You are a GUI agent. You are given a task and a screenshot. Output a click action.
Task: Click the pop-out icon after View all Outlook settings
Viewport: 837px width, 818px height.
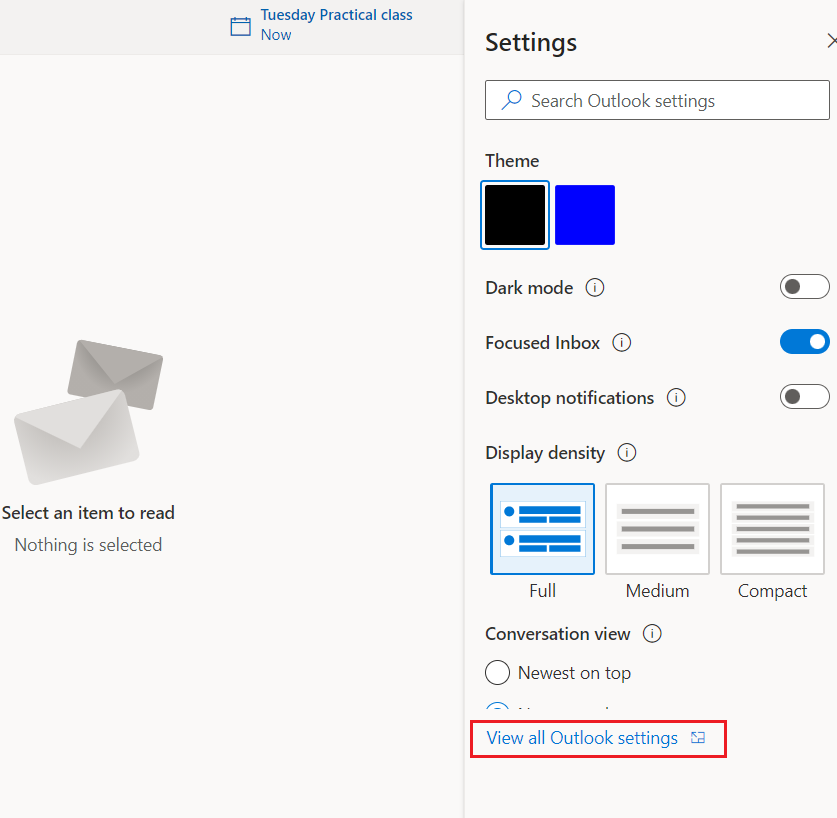point(698,738)
